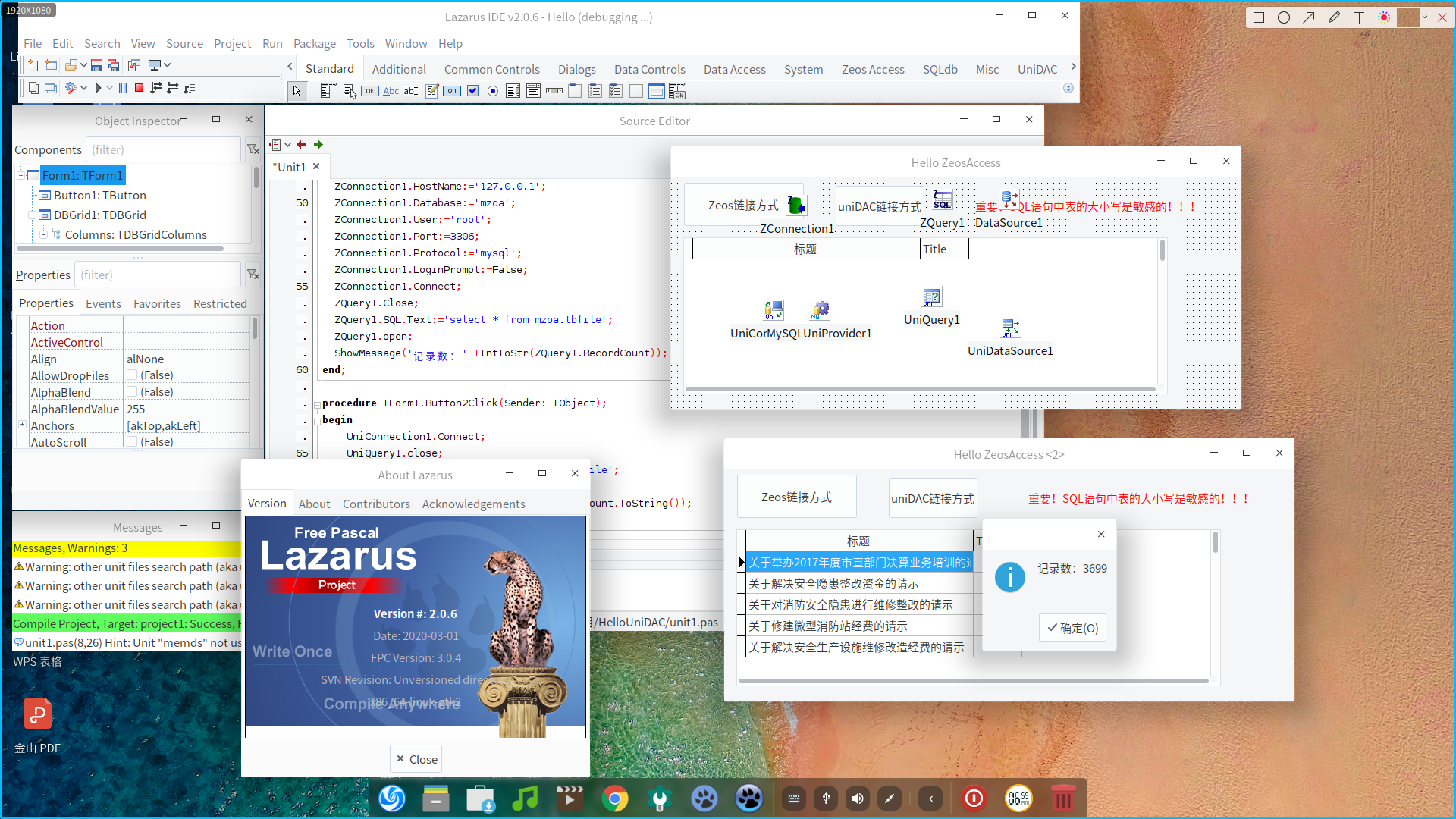Image resolution: width=1456 pixels, height=819 pixels.
Task: Switch to the Events tab in Object Inspector
Action: coord(103,303)
